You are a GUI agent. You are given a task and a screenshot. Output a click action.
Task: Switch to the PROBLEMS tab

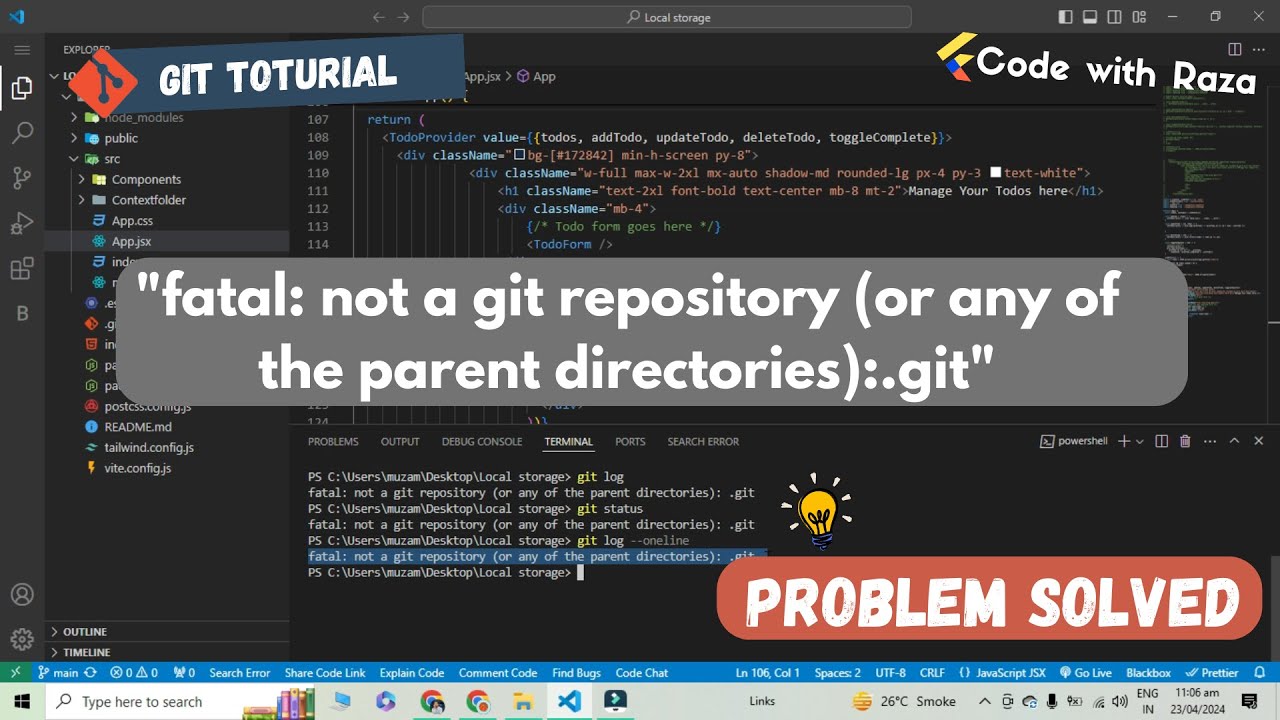pyautogui.click(x=333, y=441)
